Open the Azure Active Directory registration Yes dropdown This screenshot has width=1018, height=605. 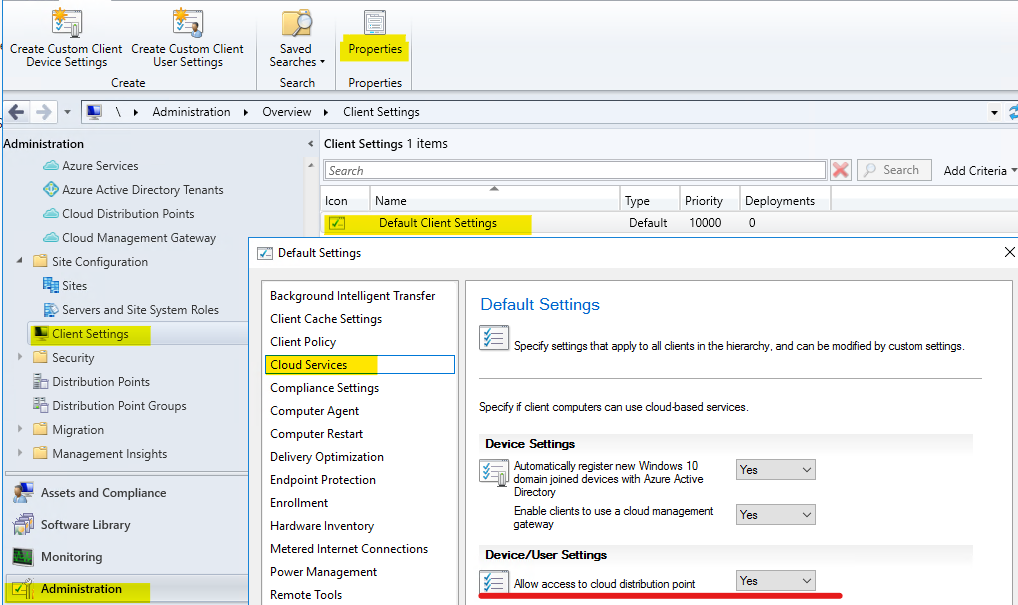click(x=775, y=469)
